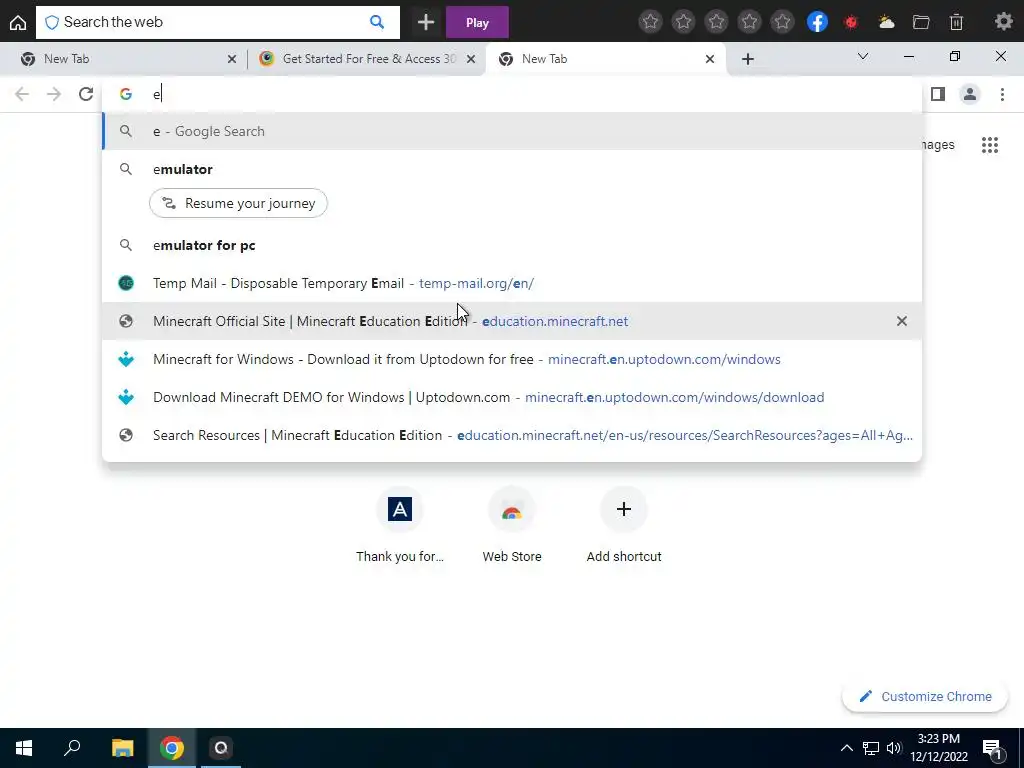Open Temp Mail Disposable Temporary Email suggestion
Viewport: 1024px width, 768px height.
[512, 283]
